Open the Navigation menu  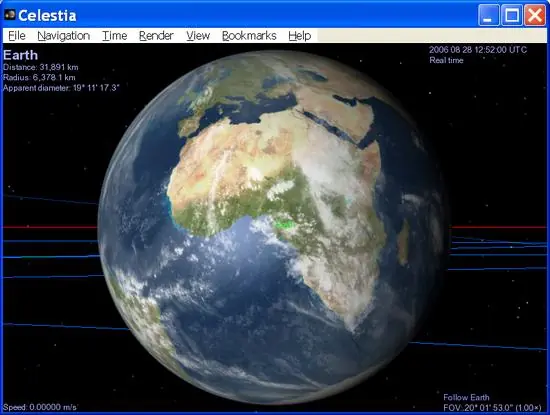point(63,36)
